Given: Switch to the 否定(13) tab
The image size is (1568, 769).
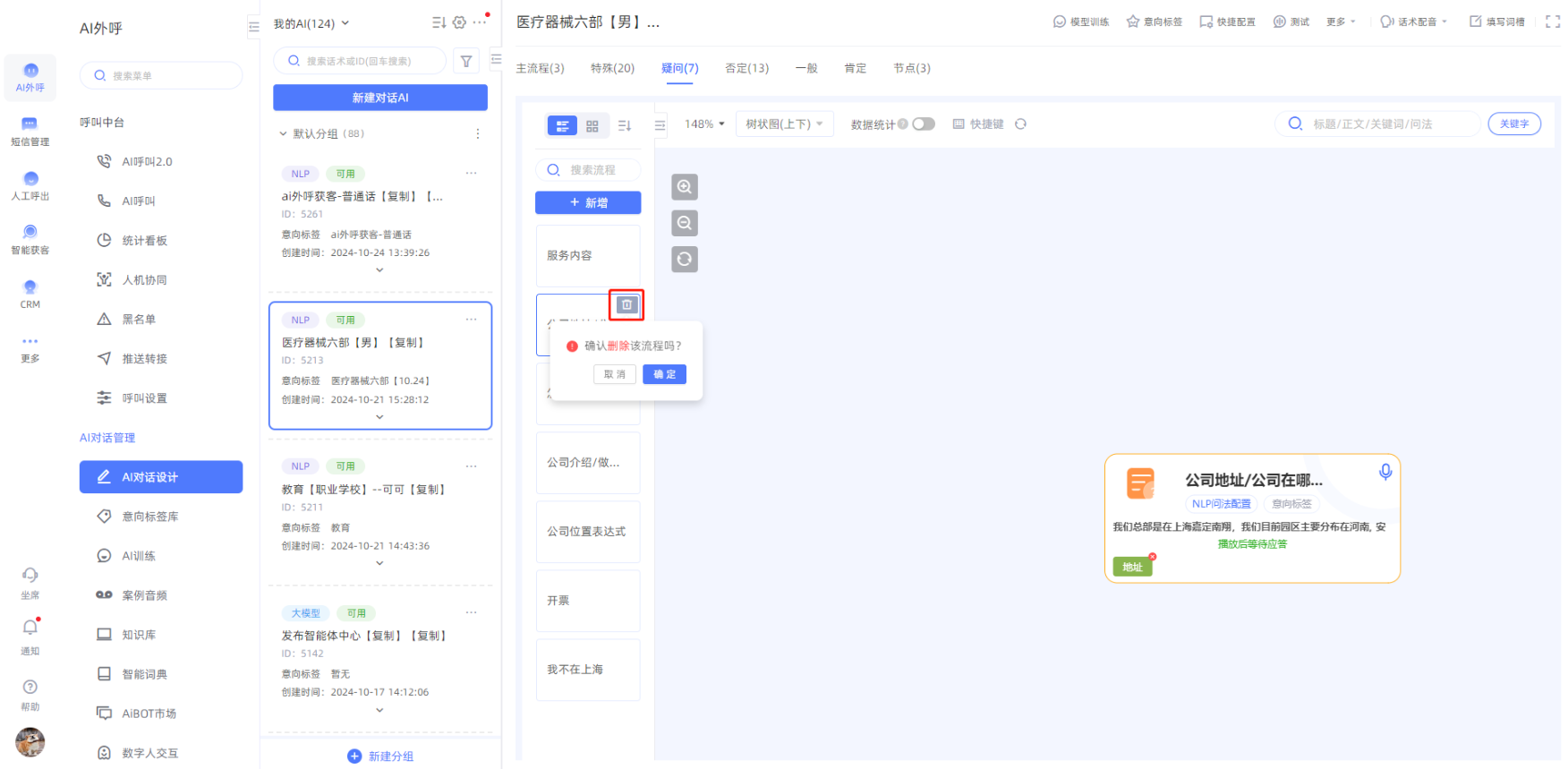Looking at the screenshot, I should (x=746, y=68).
